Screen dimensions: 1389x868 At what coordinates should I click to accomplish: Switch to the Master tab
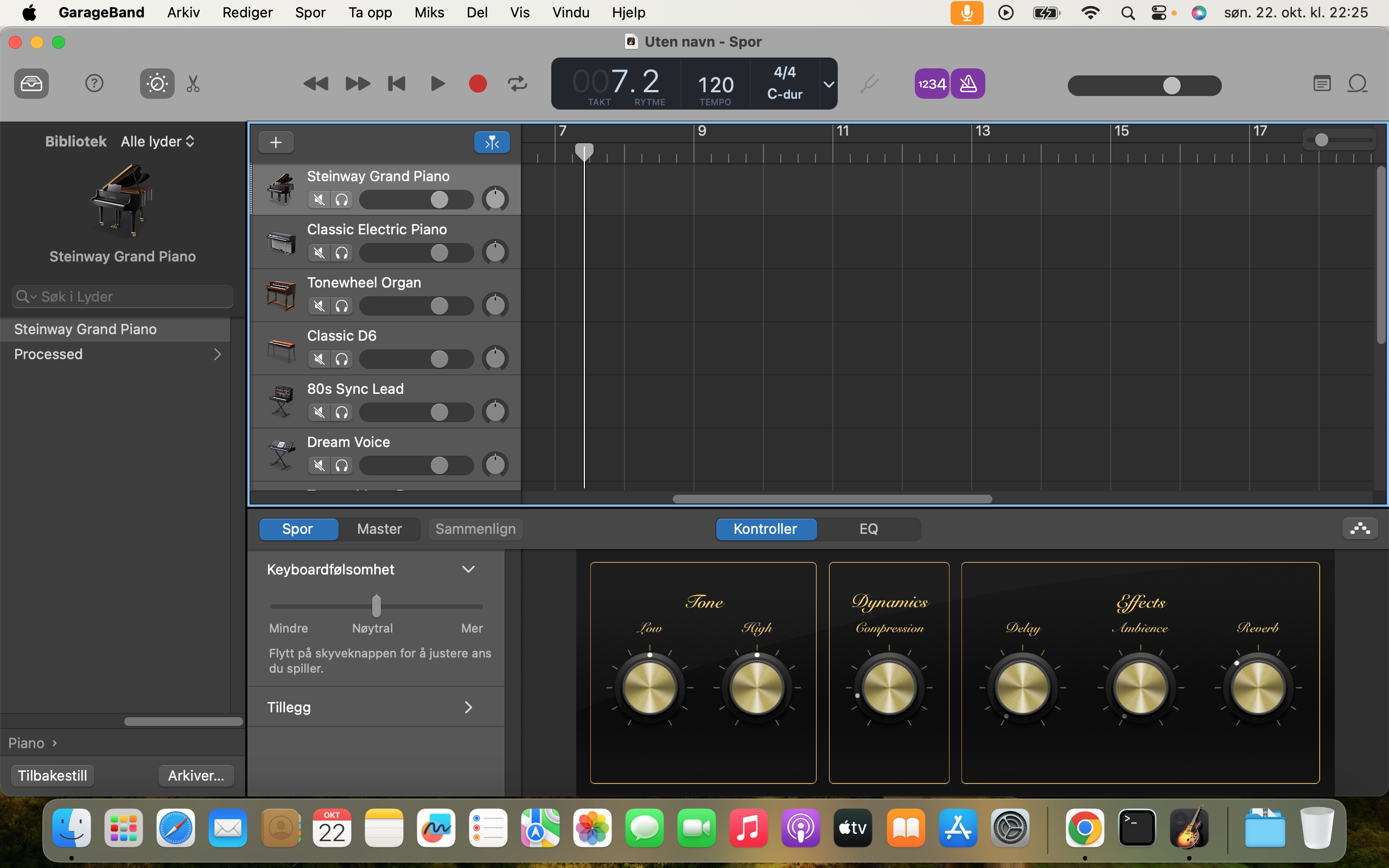379,529
